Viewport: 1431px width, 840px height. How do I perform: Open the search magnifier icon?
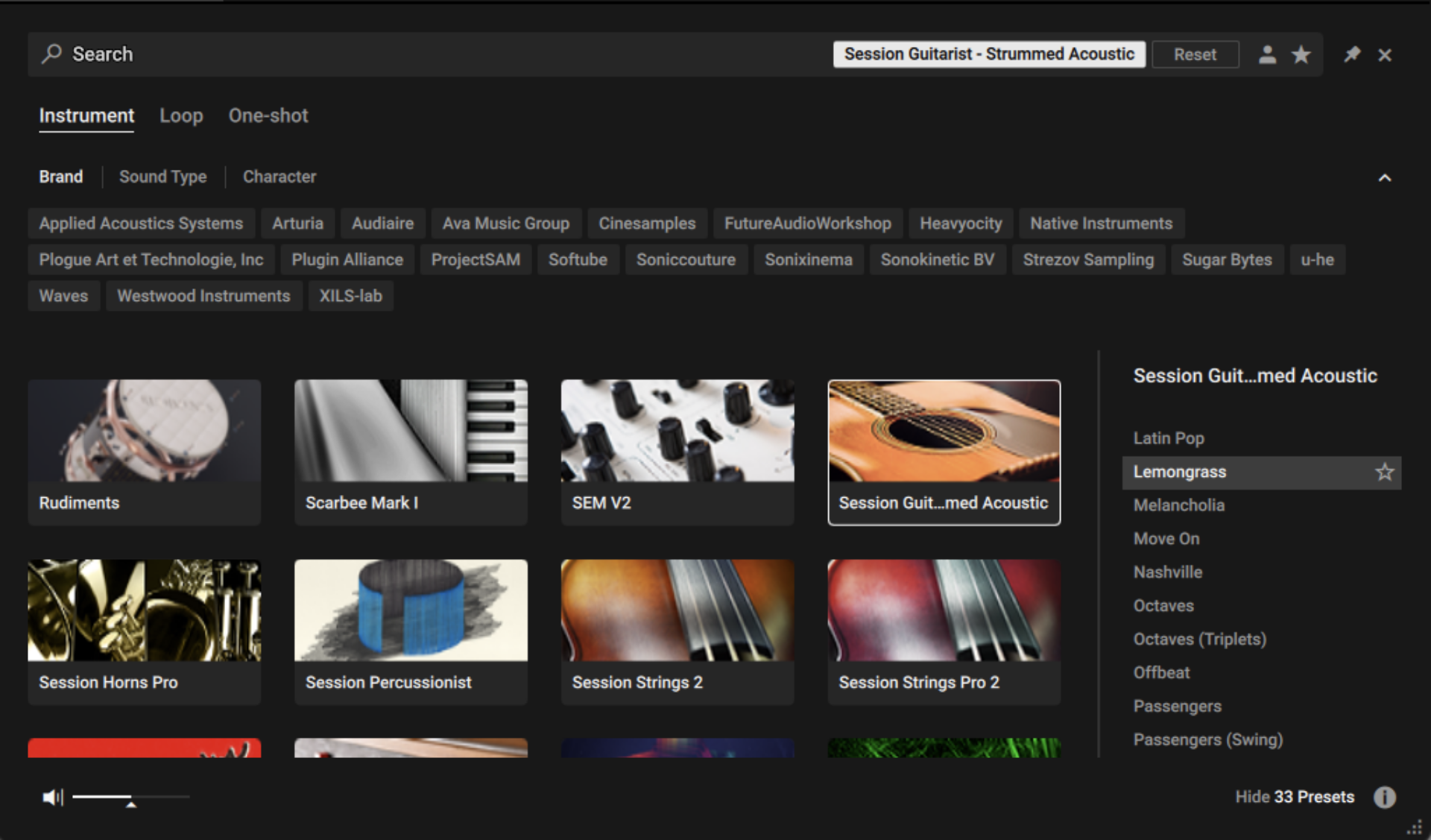click(x=51, y=54)
